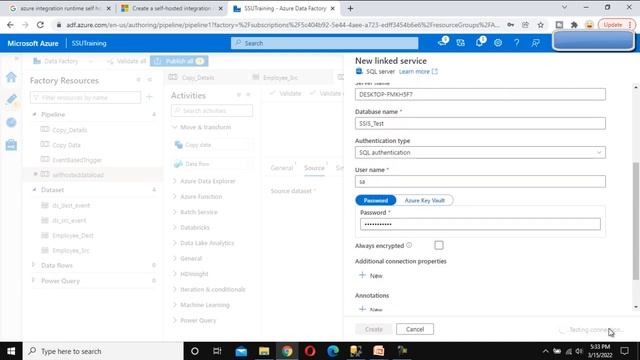Screen dimensions: 640x360
Task: Open the Monitor icon in left sidebar
Action: pos(11,122)
